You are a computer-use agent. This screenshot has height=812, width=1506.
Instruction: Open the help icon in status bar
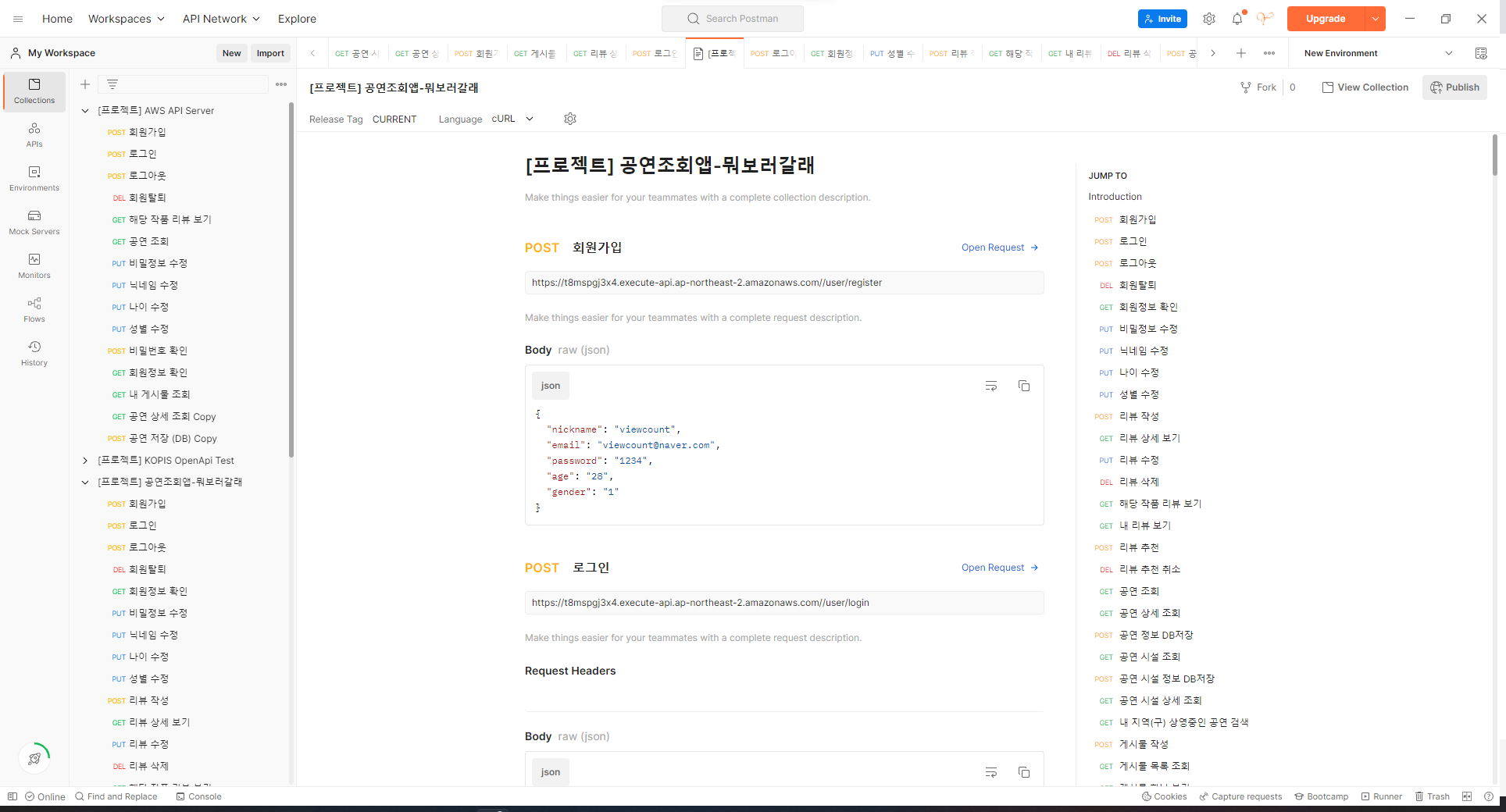coord(1489,796)
